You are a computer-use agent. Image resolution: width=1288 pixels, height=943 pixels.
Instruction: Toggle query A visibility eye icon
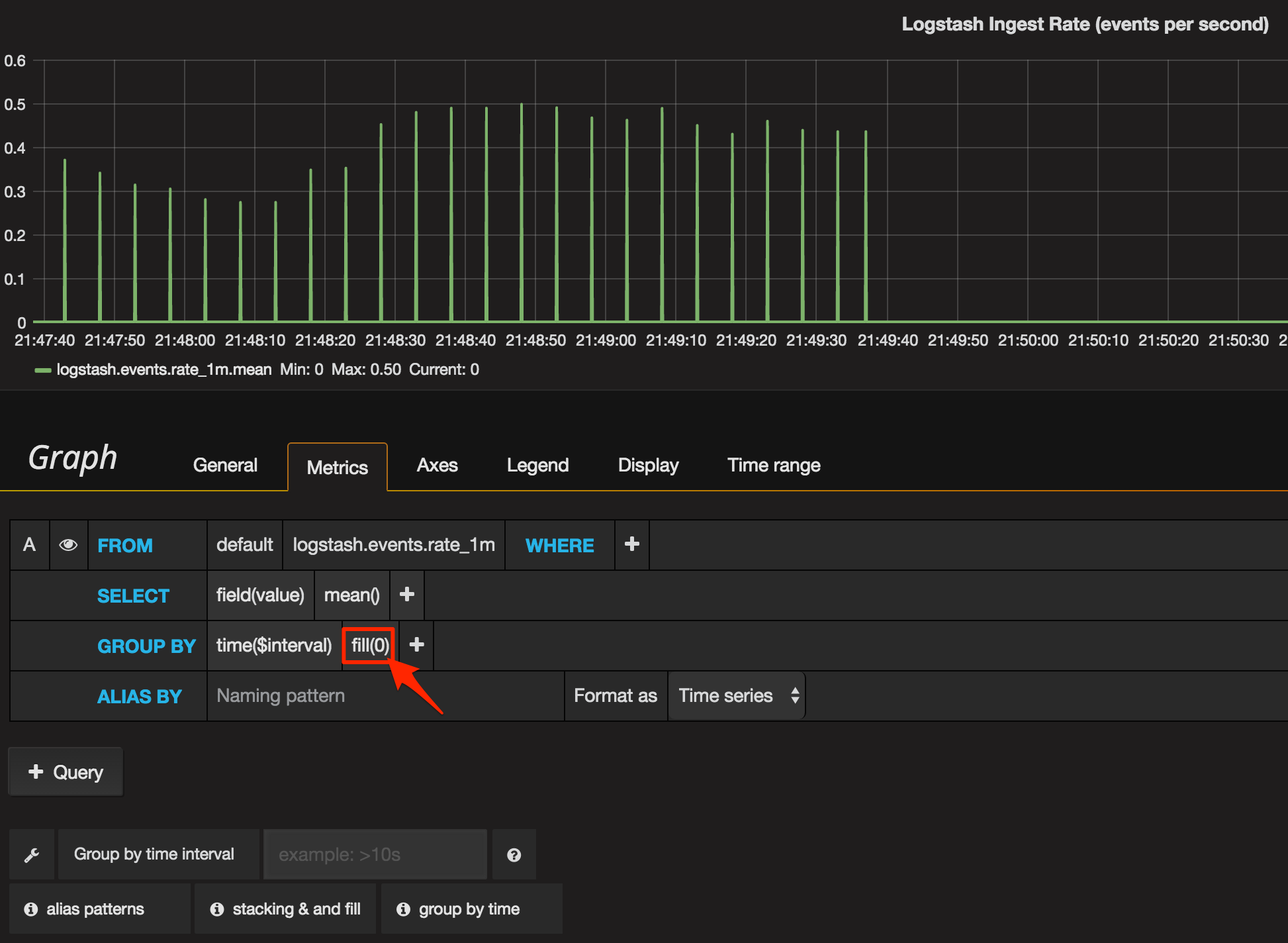[x=68, y=545]
